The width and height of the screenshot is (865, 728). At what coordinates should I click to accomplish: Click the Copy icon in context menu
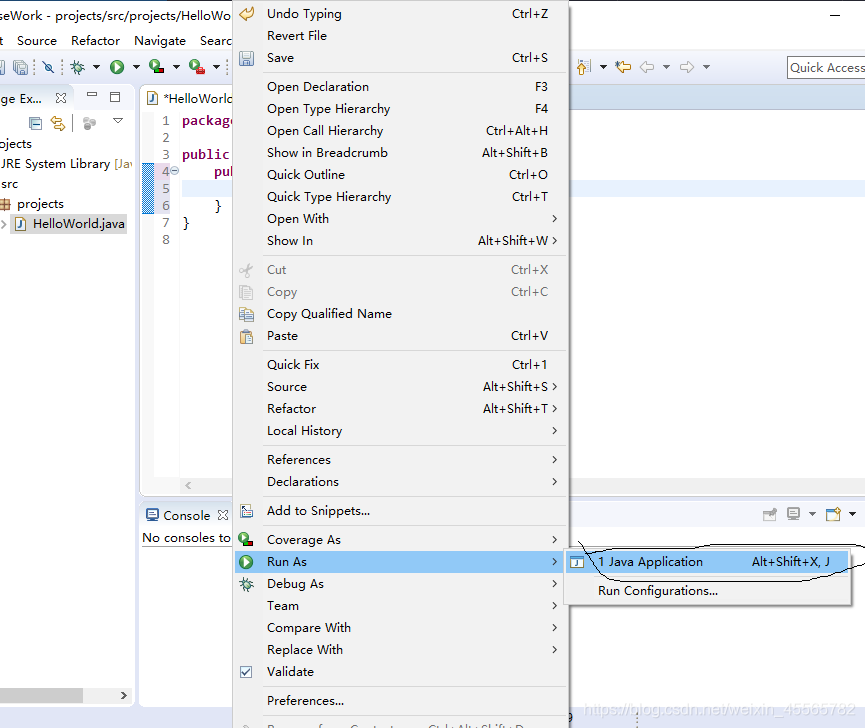(x=246, y=292)
